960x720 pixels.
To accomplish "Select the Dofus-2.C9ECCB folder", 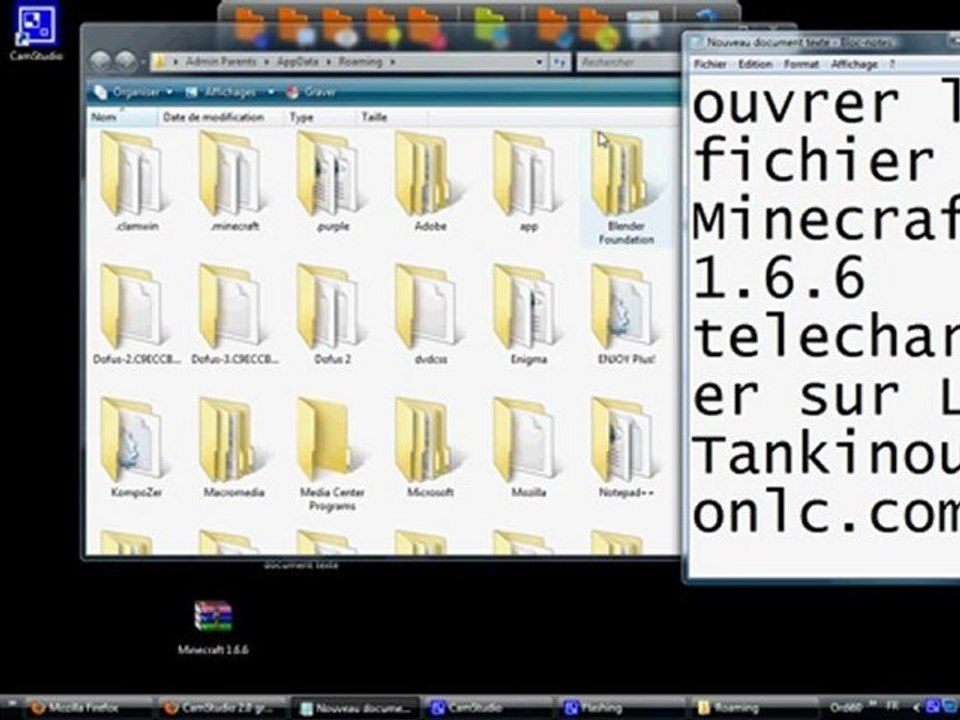I will click(x=136, y=313).
